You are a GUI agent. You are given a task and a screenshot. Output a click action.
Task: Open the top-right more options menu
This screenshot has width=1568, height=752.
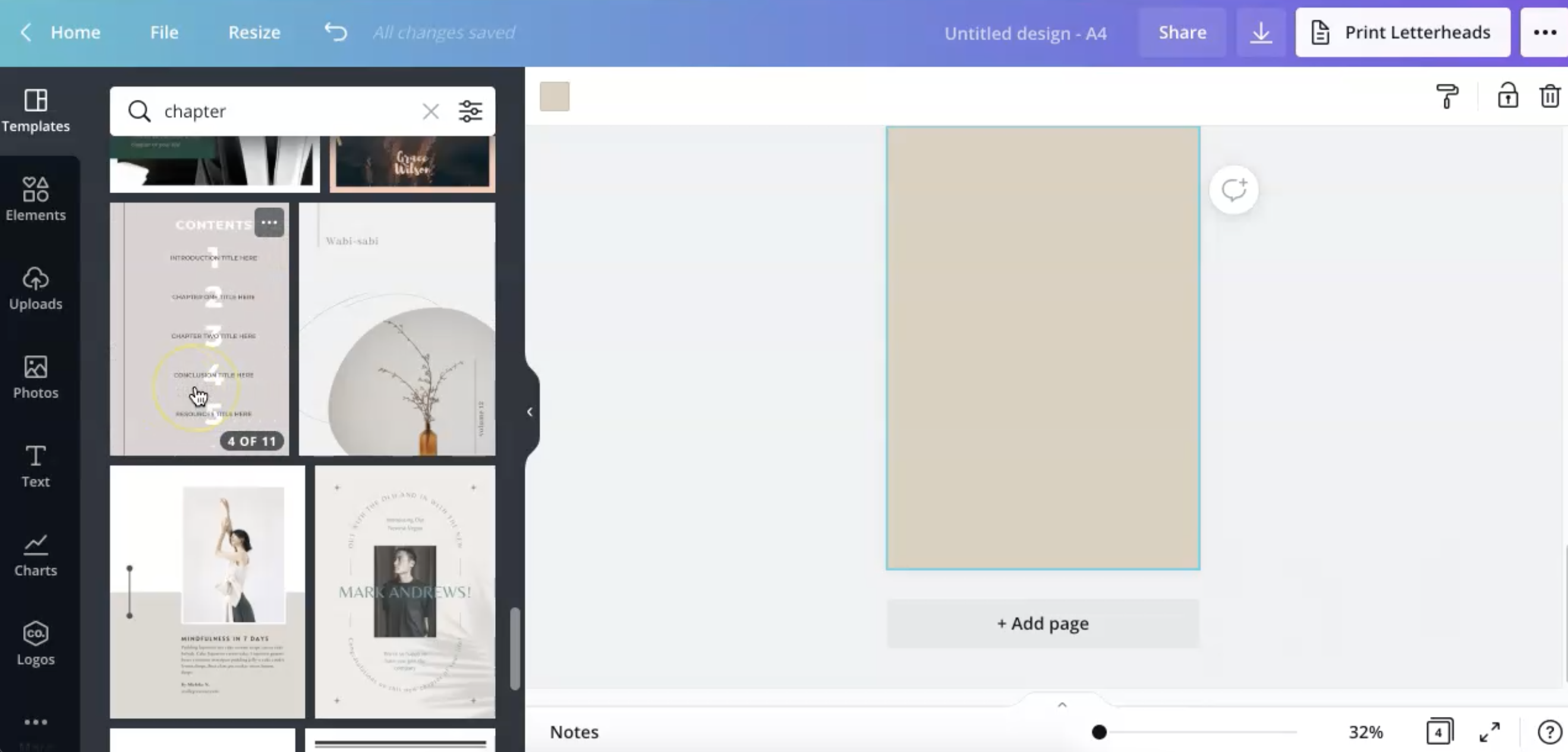pyautogui.click(x=1544, y=32)
